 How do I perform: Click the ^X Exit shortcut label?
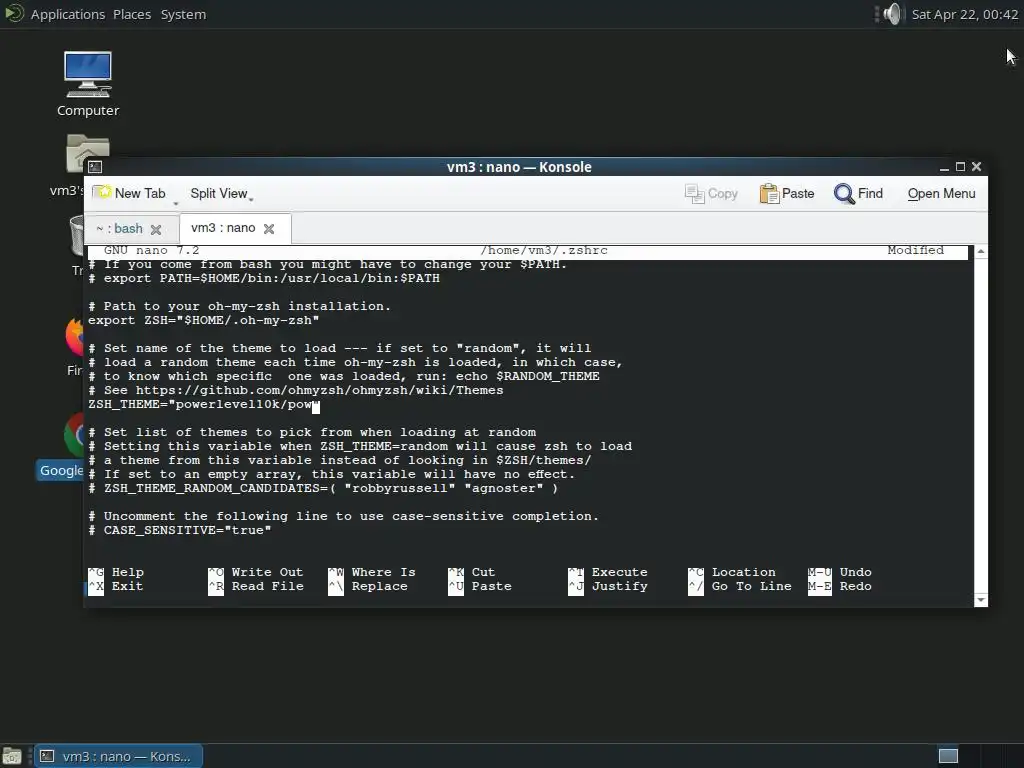pos(116,586)
